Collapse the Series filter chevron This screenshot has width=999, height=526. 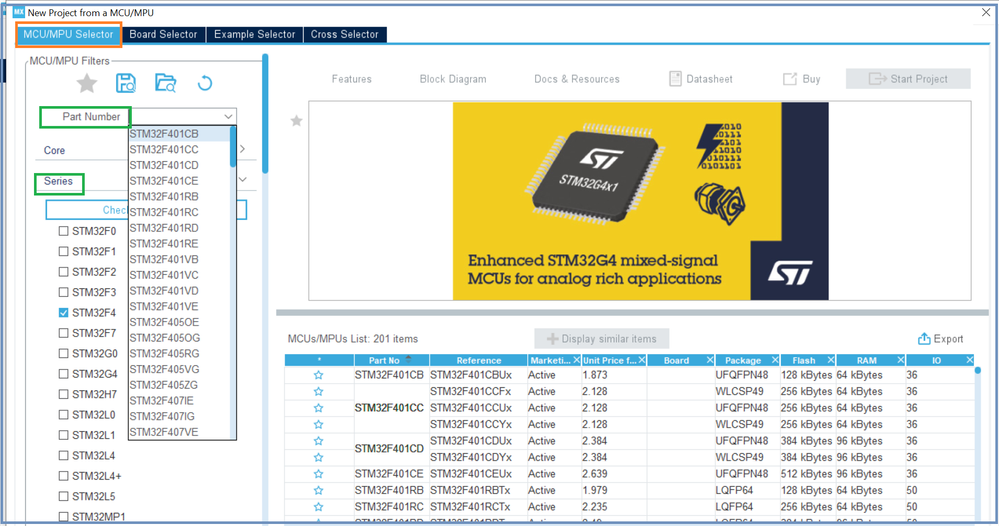click(x=242, y=180)
